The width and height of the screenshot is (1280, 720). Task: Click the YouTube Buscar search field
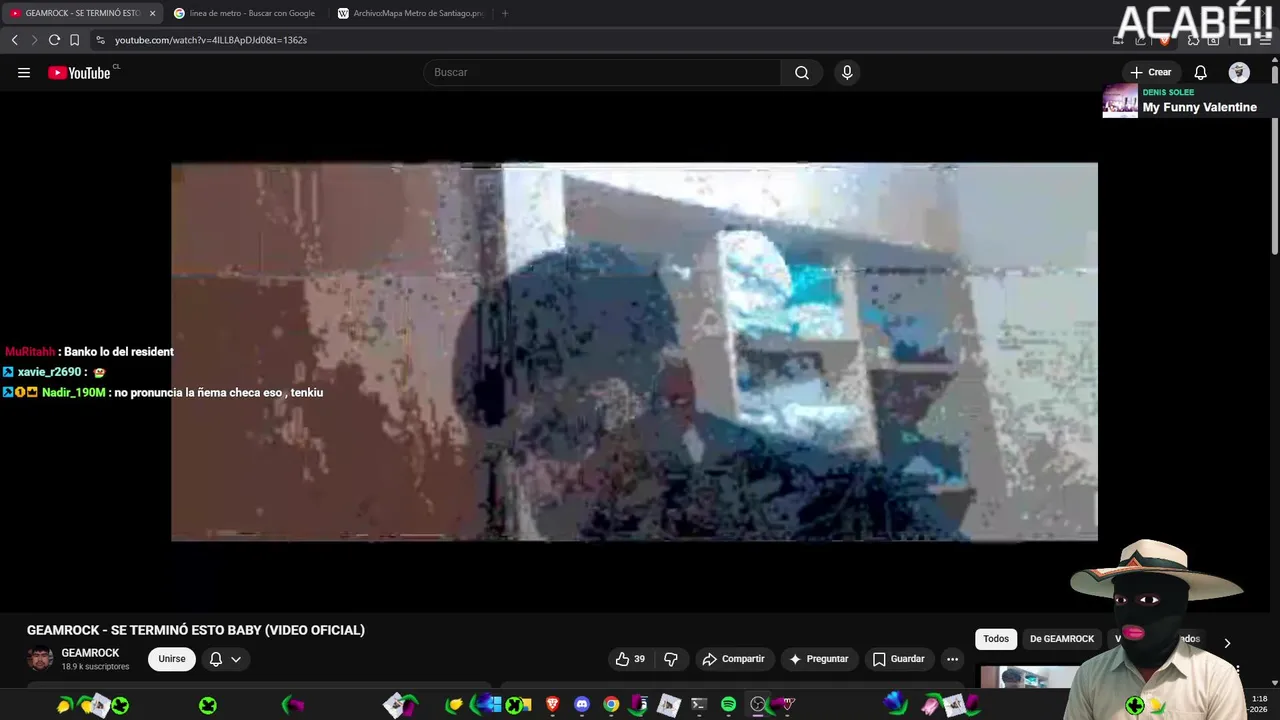[602, 72]
